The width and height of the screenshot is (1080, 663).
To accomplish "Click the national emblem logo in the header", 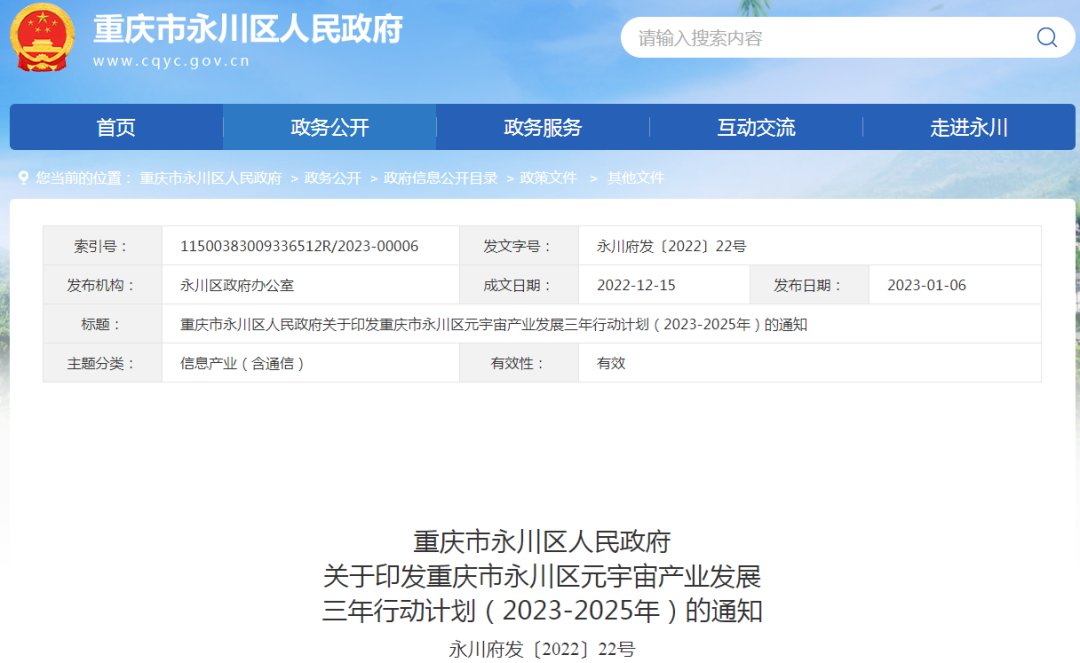I will pos(42,37).
